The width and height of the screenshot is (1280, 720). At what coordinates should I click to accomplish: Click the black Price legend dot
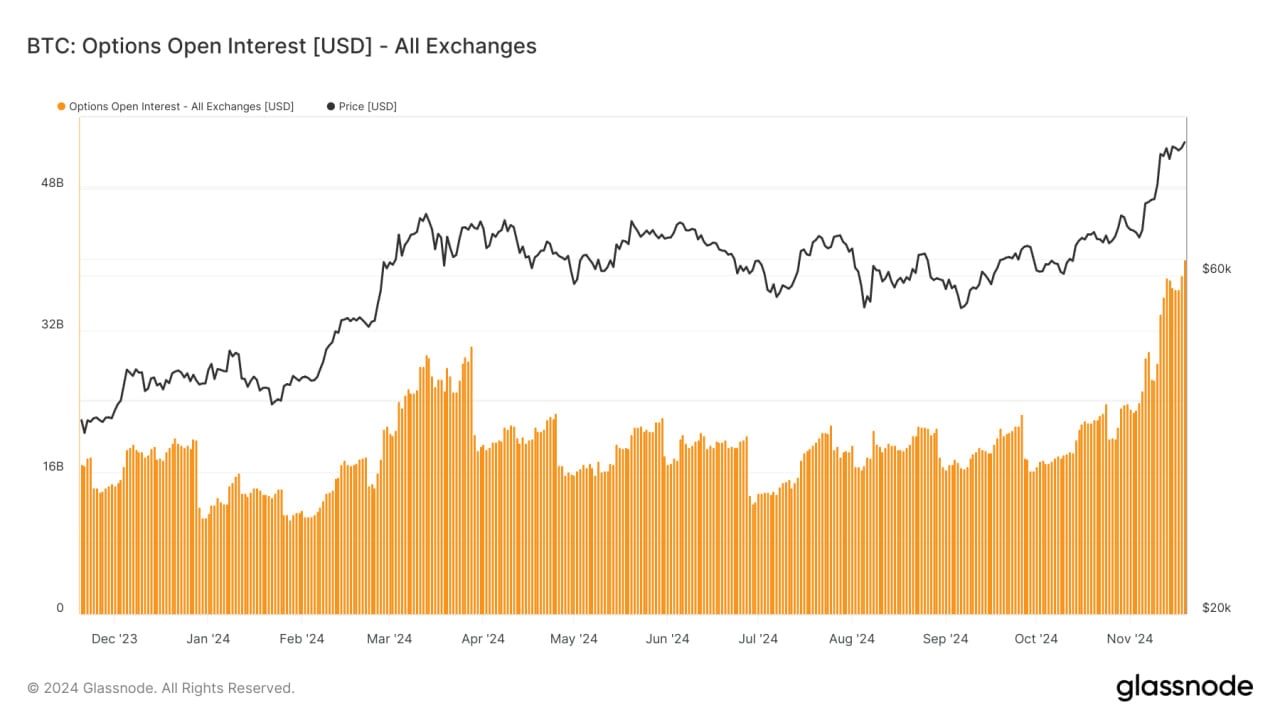(x=331, y=106)
